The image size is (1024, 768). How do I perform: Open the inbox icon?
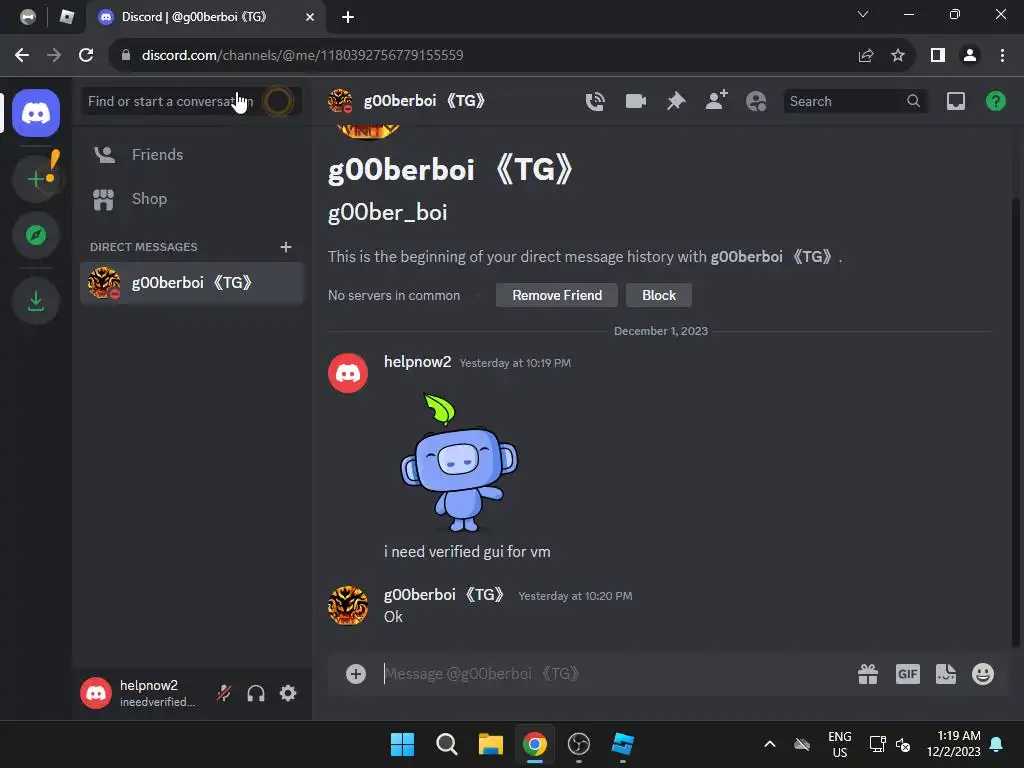(955, 101)
